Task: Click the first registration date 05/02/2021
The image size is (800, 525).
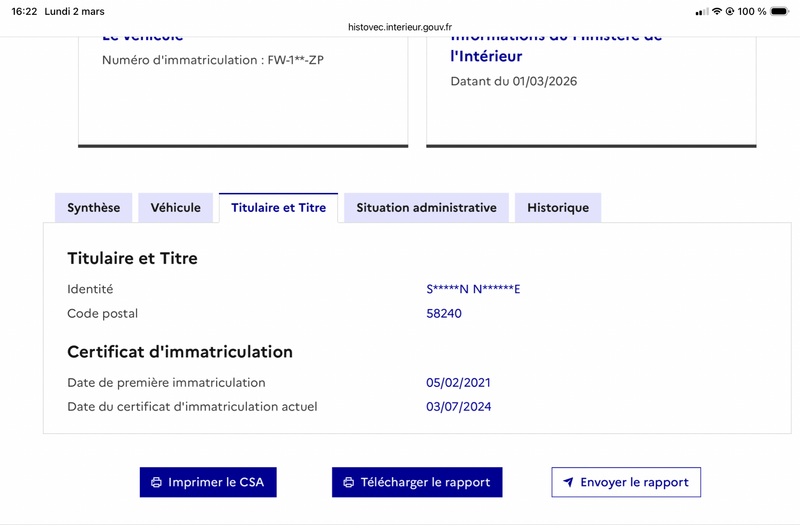Action: pyautogui.click(x=458, y=382)
